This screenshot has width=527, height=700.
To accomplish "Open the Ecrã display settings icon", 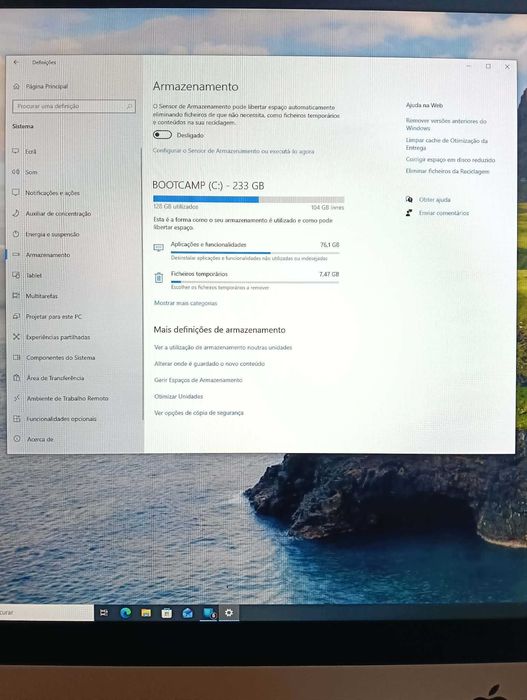I will (16, 151).
